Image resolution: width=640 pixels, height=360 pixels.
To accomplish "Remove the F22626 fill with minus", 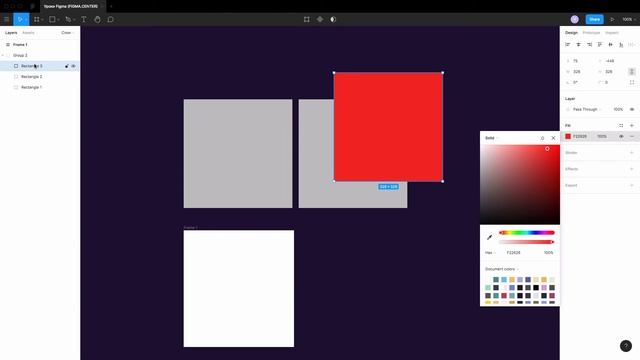I will 632,136.
